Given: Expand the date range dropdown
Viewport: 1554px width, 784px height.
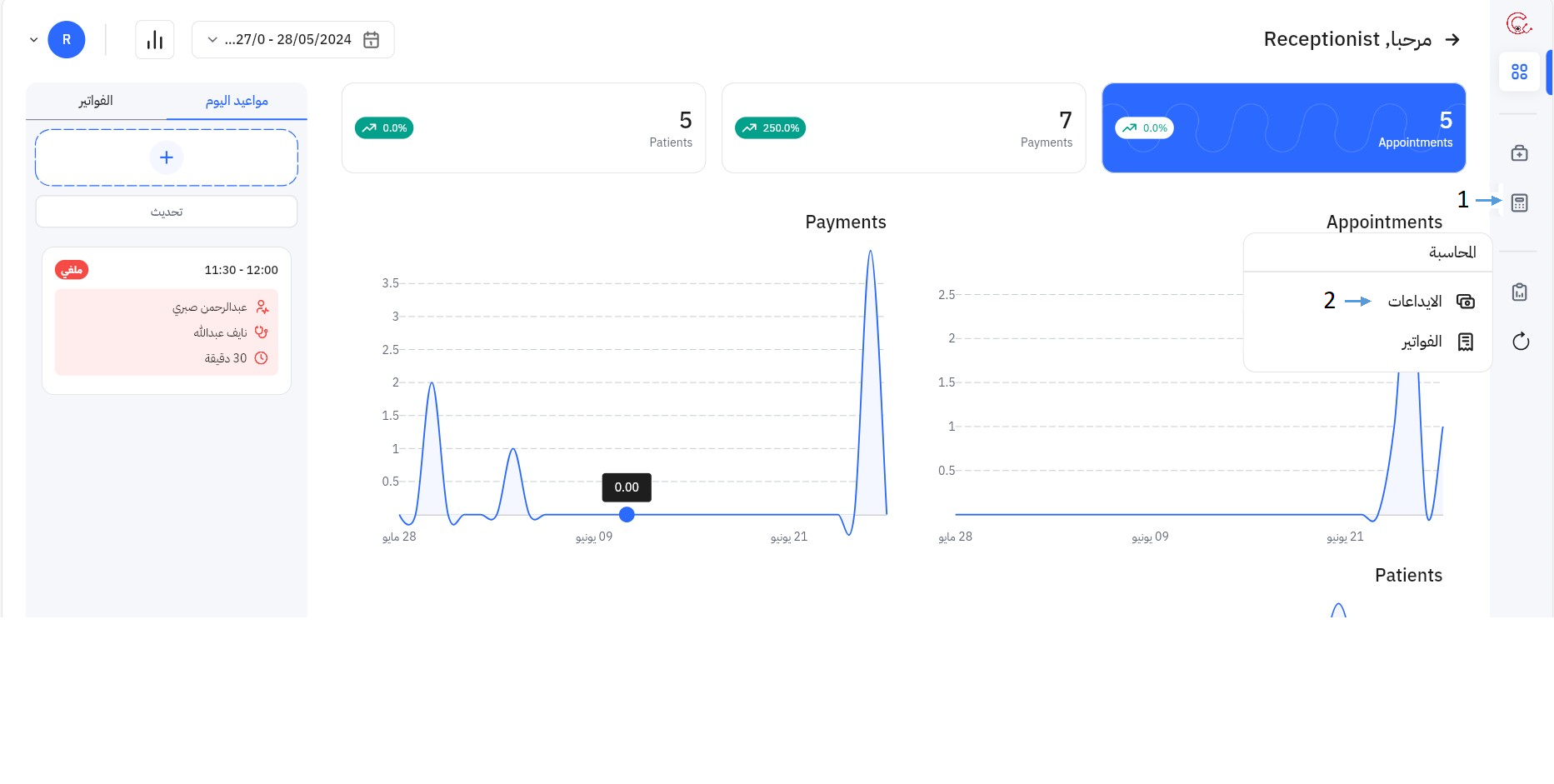Looking at the screenshot, I should tap(212, 40).
